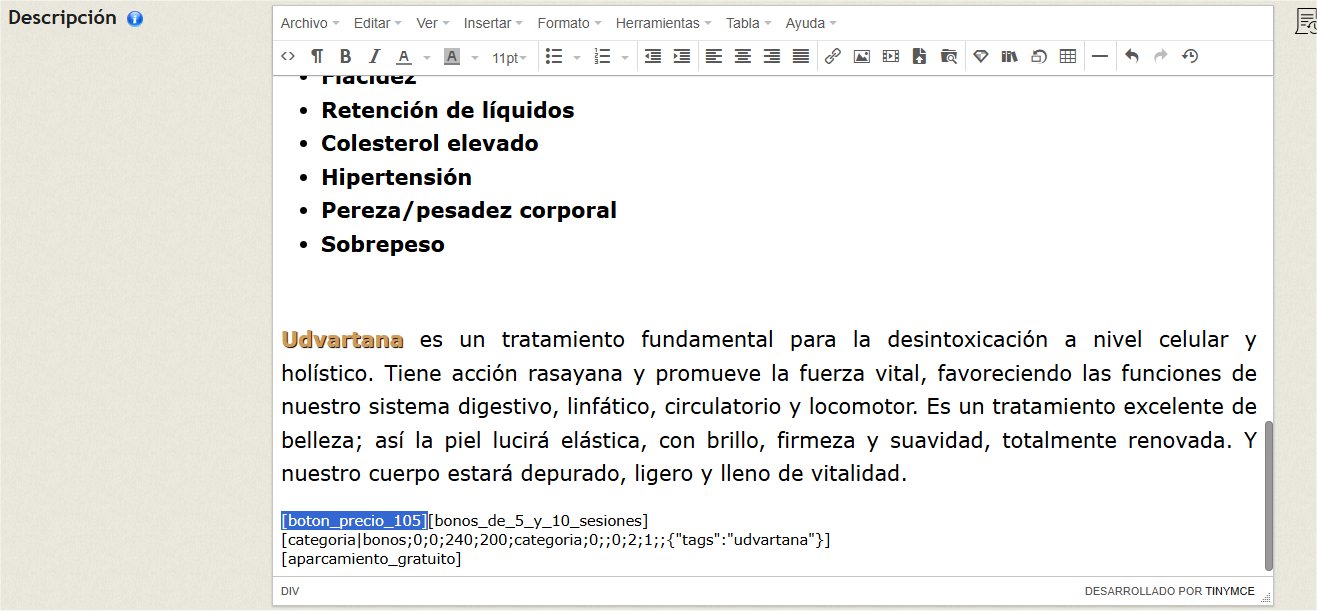1317x611 pixels.
Task: Insert a numbered list
Action: [x=602, y=57]
